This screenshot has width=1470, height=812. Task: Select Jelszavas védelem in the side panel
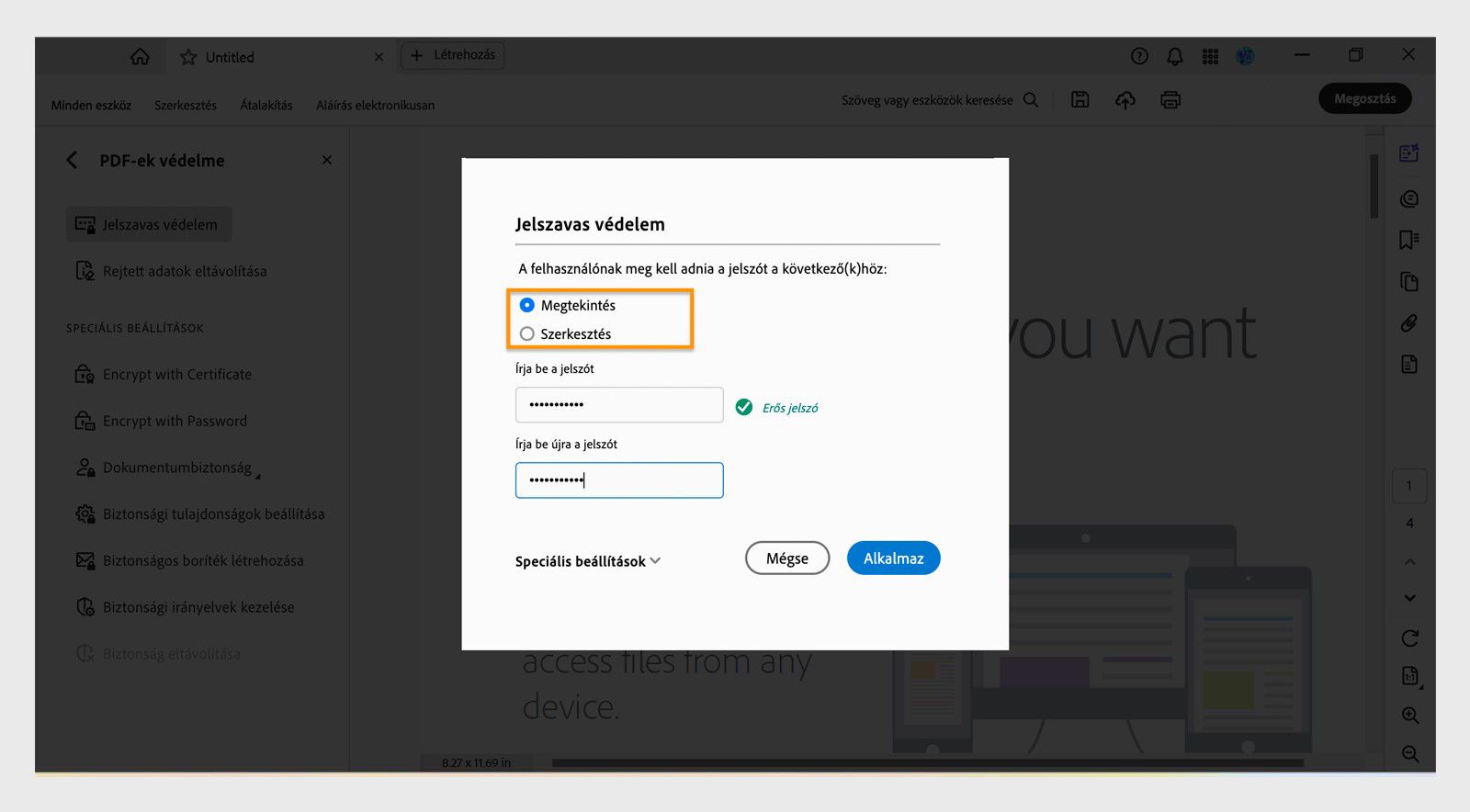(x=148, y=224)
